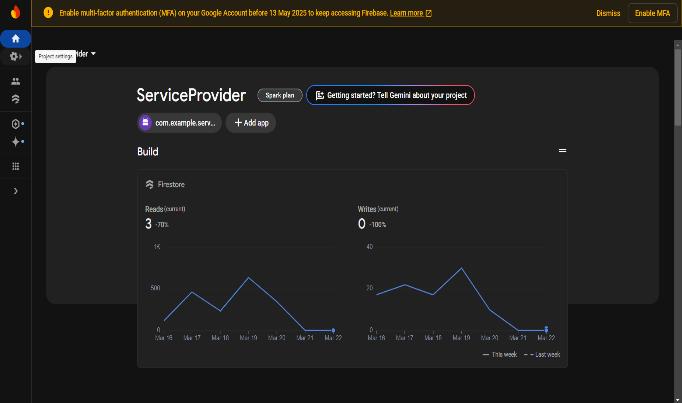Dismiss the MFA warning banner
Screen dimensions: 682x403
point(608,13)
